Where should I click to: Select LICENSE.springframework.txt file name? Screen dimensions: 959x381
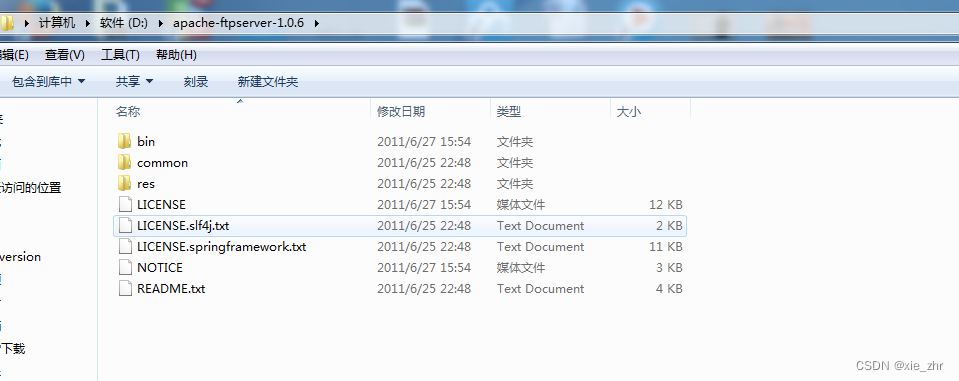221,246
